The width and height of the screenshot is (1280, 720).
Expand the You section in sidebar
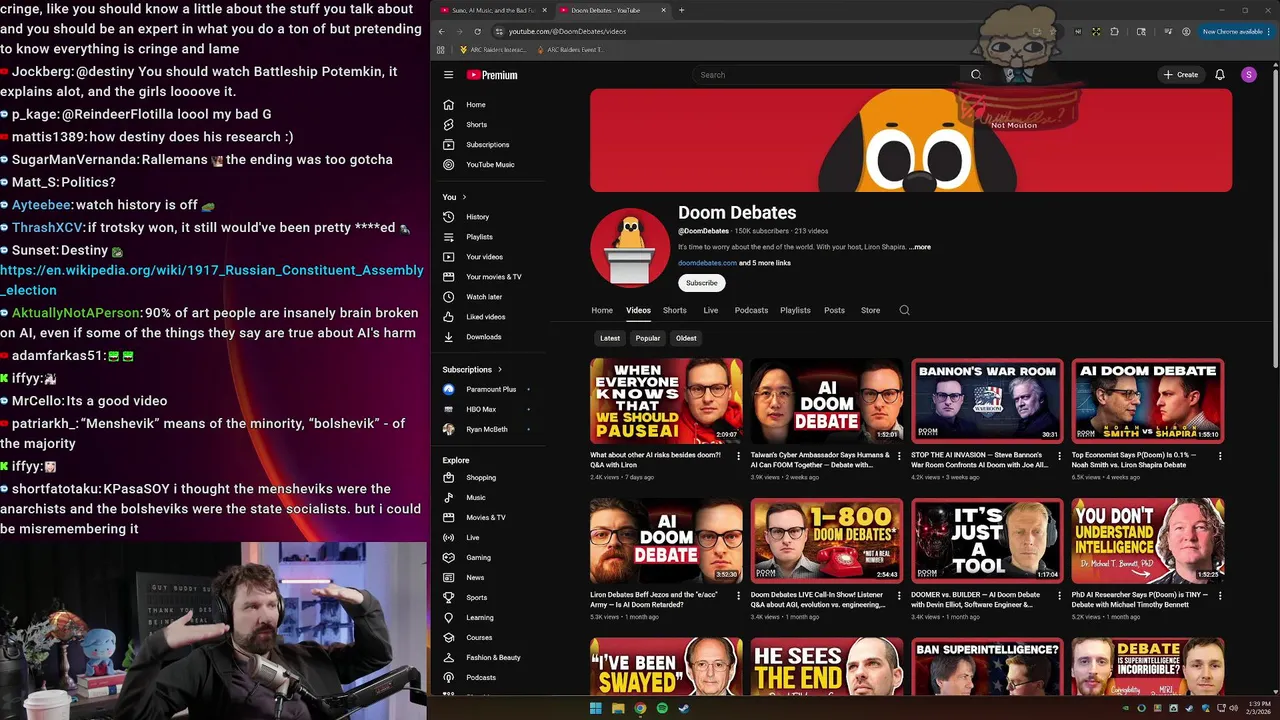pyautogui.click(x=455, y=197)
